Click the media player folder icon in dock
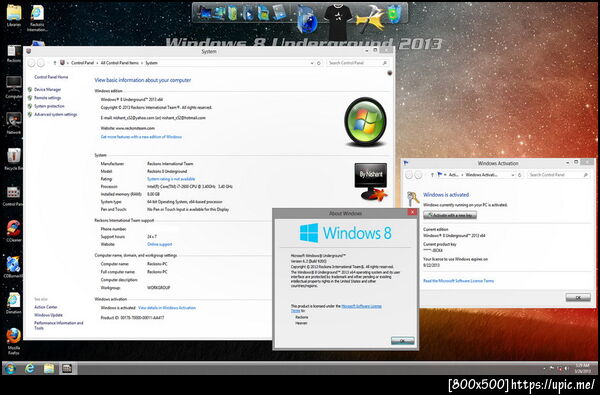Screen dimensions: 600x395 point(248,13)
